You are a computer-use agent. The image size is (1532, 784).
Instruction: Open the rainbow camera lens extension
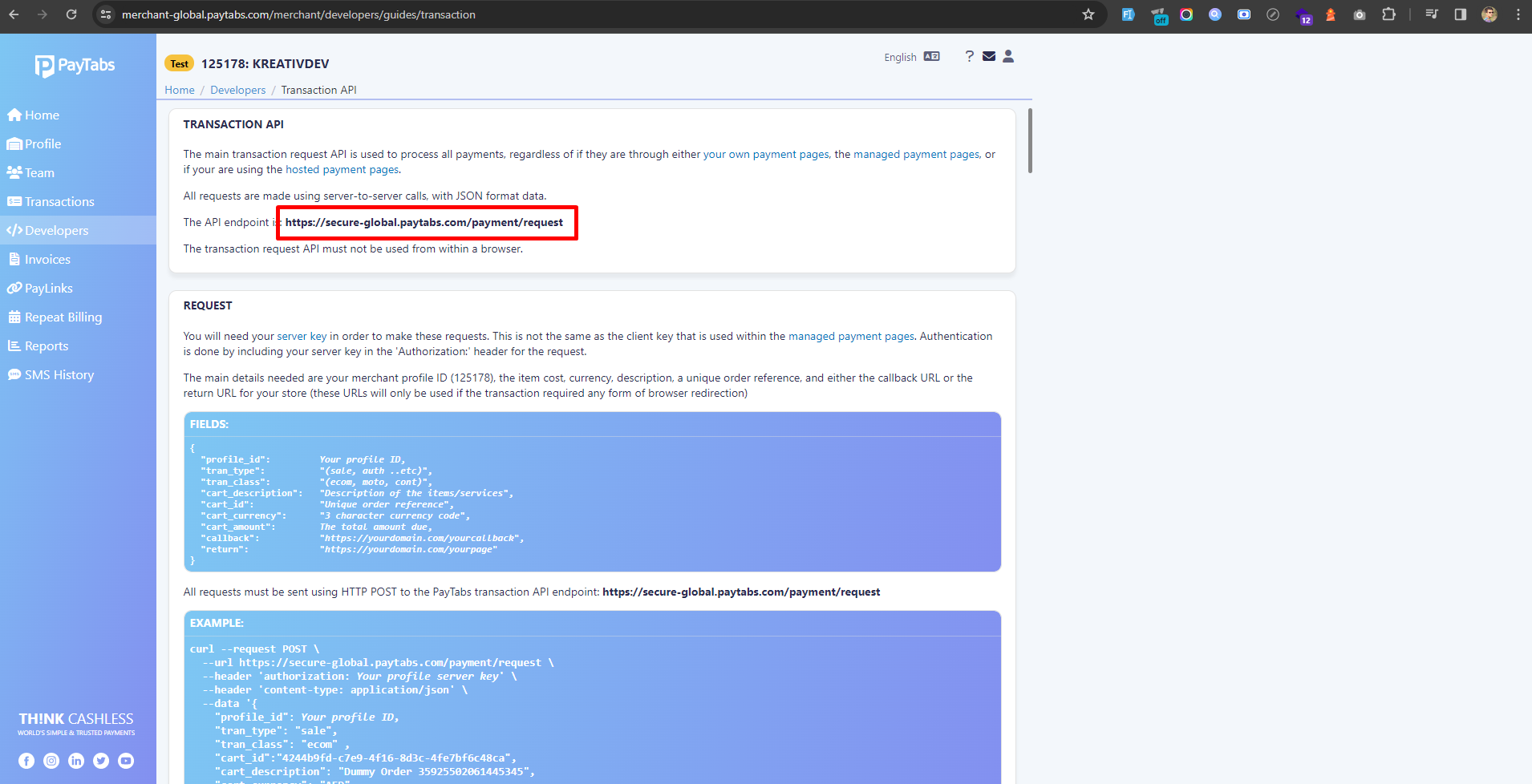tap(1186, 14)
